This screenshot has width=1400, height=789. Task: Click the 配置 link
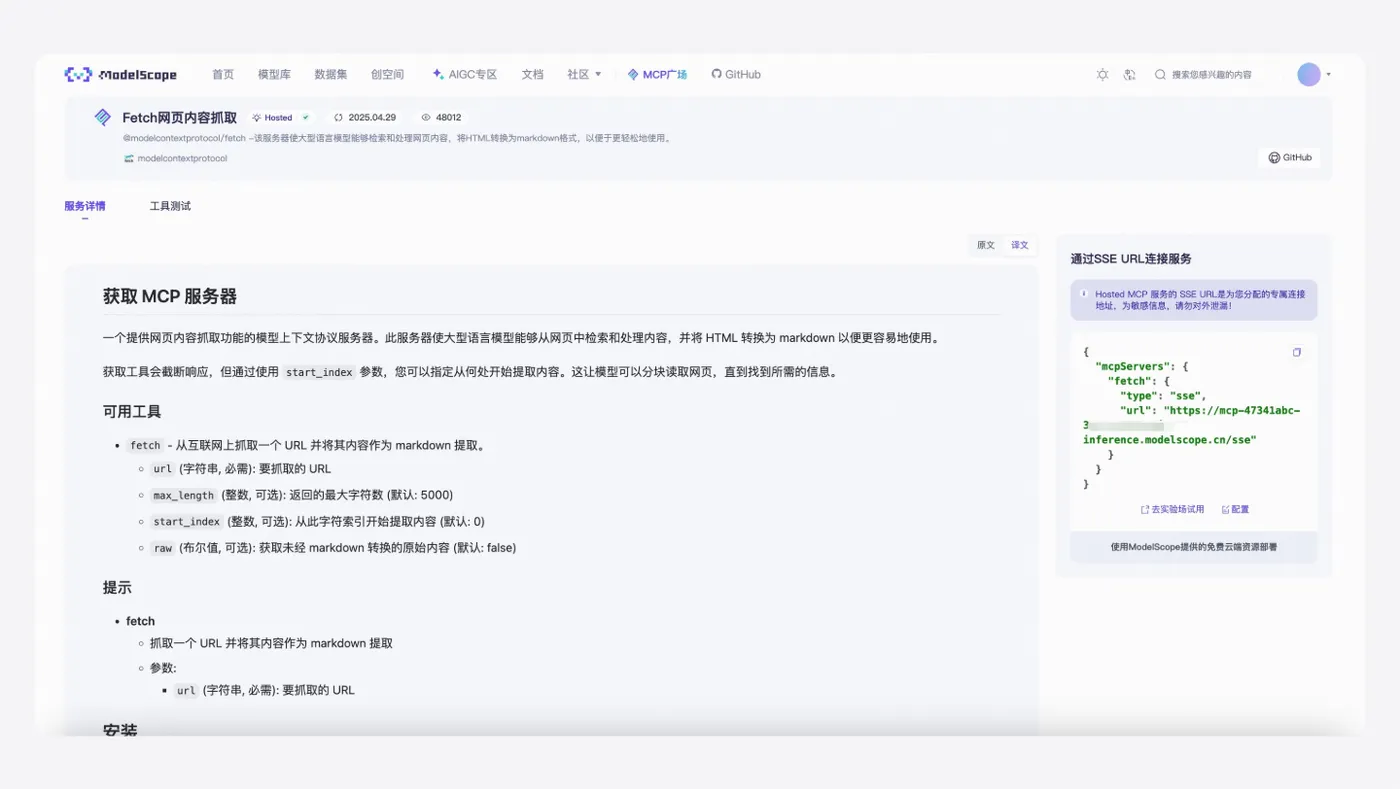1235,509
